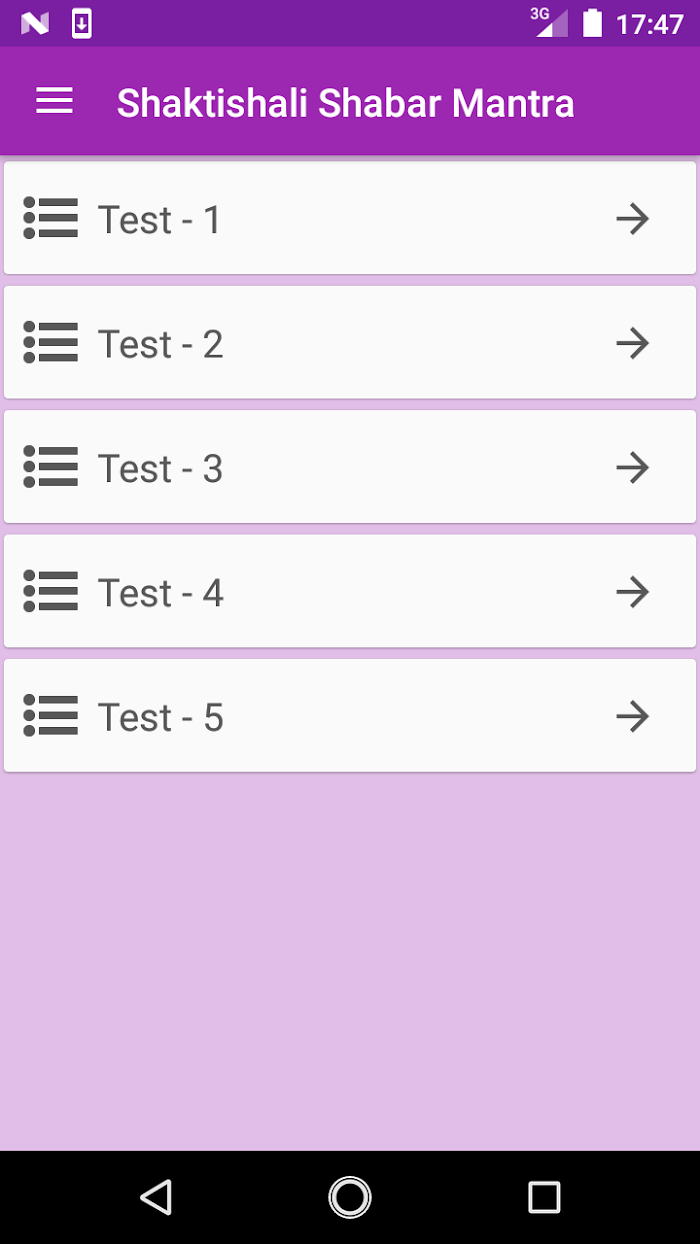Tap the list icon beside Test - 1
This screenshot has width=700, height=1244.
[51, 218]
